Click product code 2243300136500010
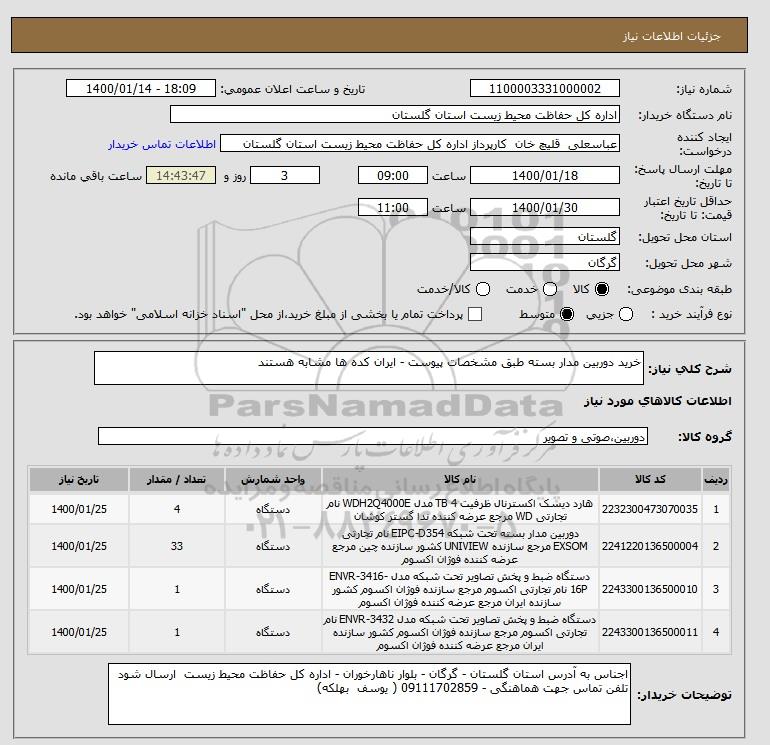770x745 pixels. (x=650, y=589)
